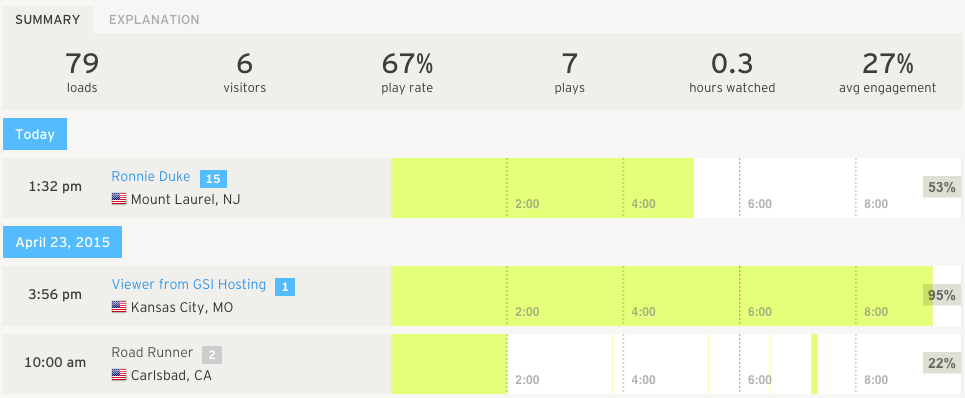Image resolution: width=965 pixels, height=398 pixels.
Task: Select the Summary tab
Action: point(47,20)
